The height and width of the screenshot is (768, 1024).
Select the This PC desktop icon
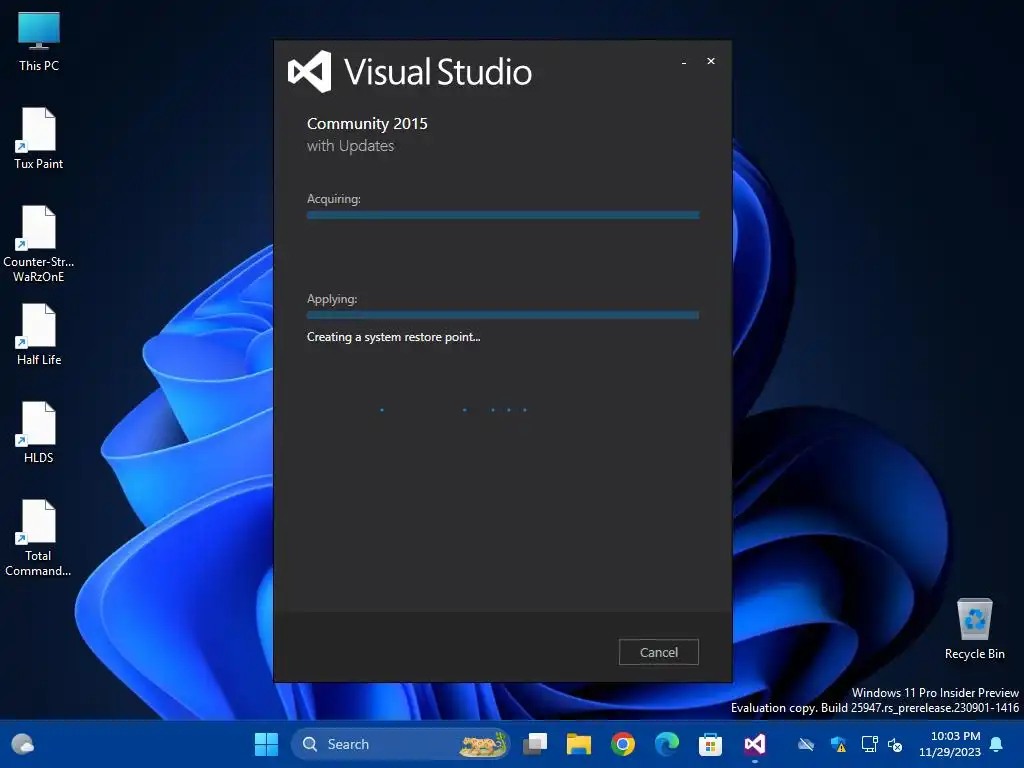[x=39, y=42]
